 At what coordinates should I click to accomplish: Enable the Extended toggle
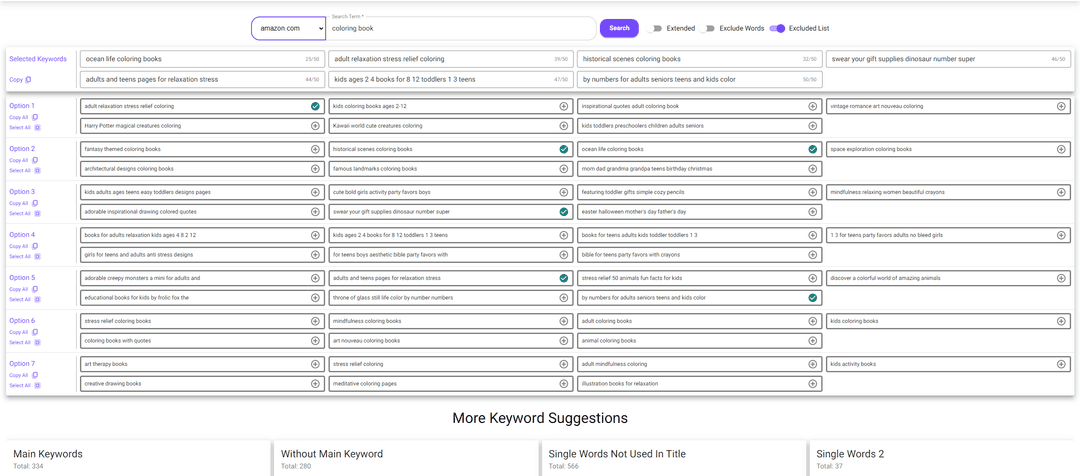656,28
